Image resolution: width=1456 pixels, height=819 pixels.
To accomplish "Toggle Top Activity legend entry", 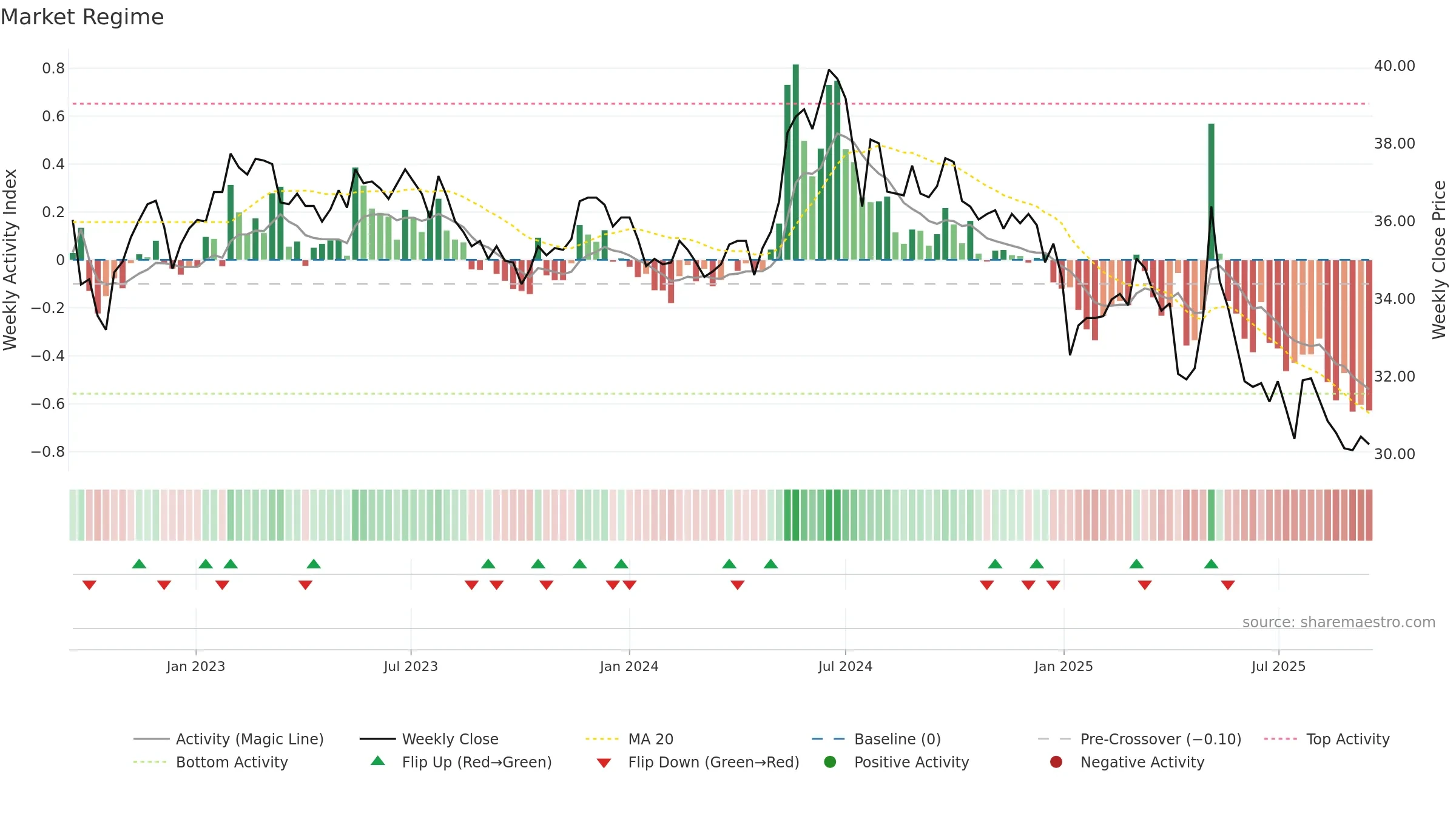I will [1327, 739].
